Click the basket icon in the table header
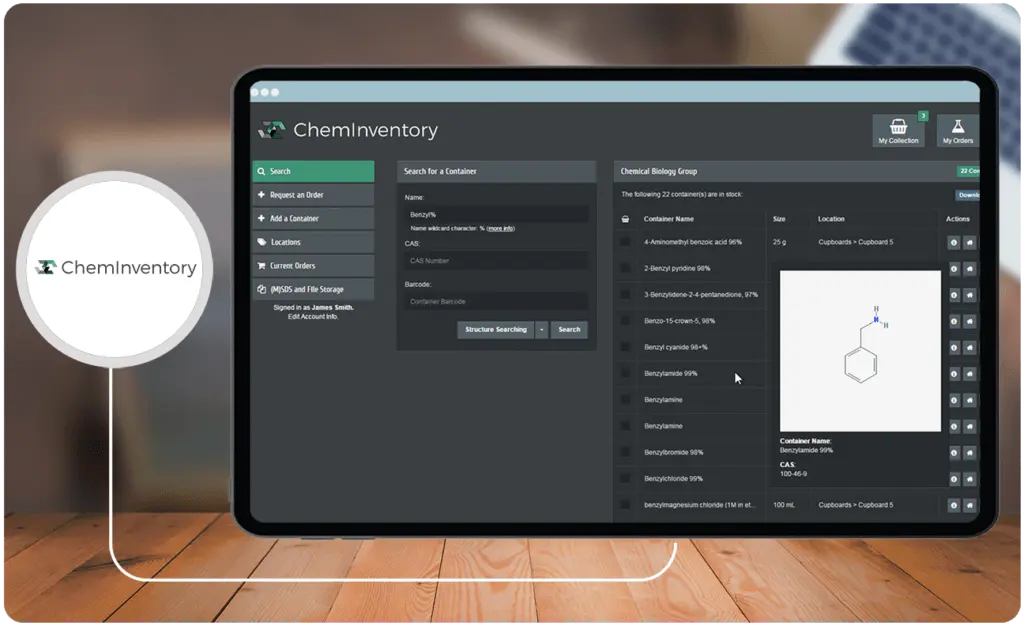The height and width of the screenshot is (626, 1024). pos(625,219)
